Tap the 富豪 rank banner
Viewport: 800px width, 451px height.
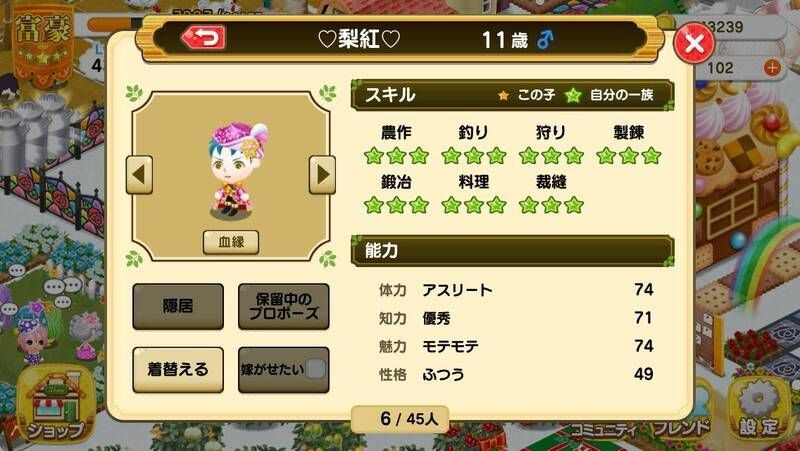(43, 42)
